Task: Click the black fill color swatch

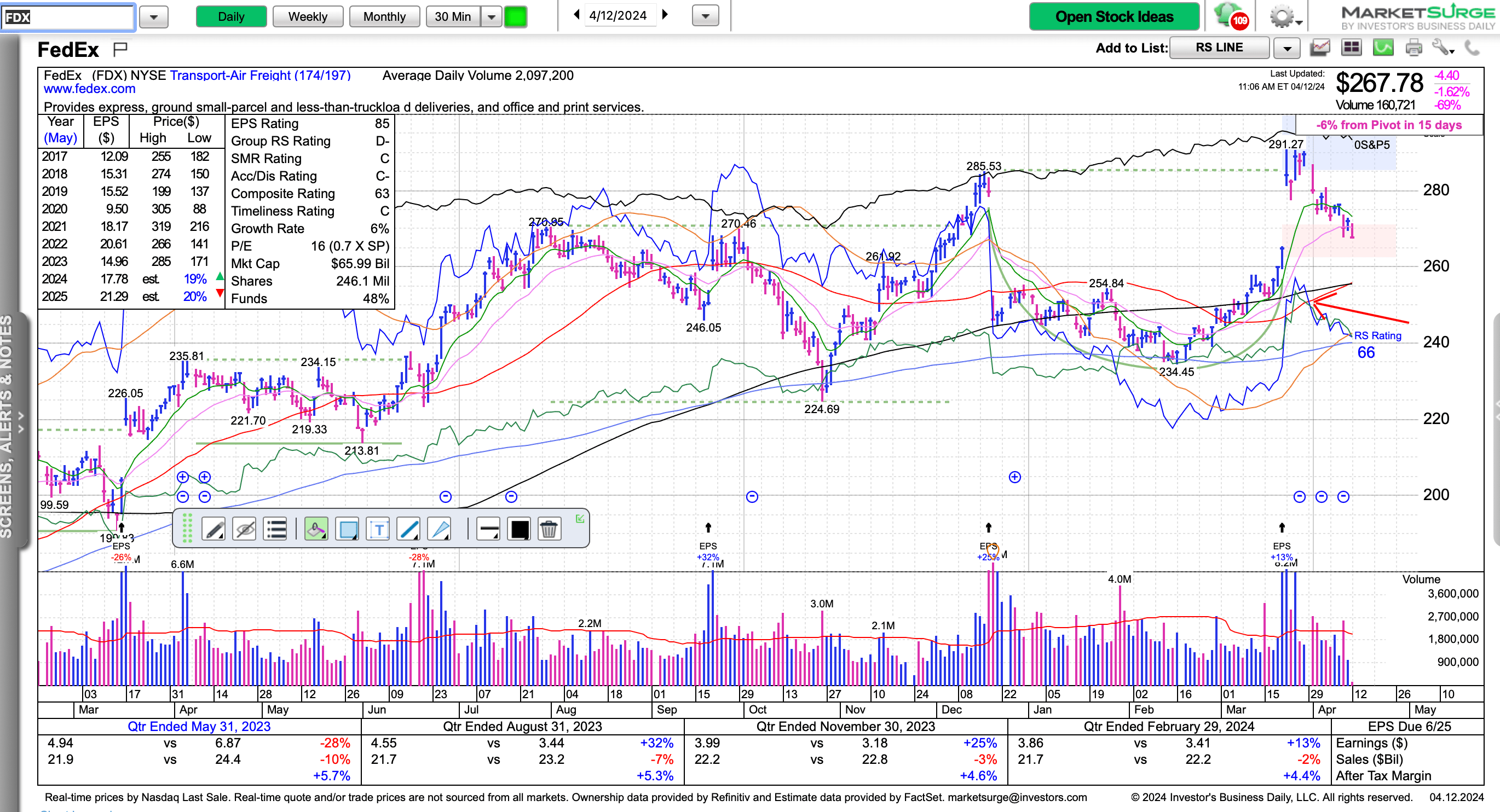Action: [x=519, y=529]
